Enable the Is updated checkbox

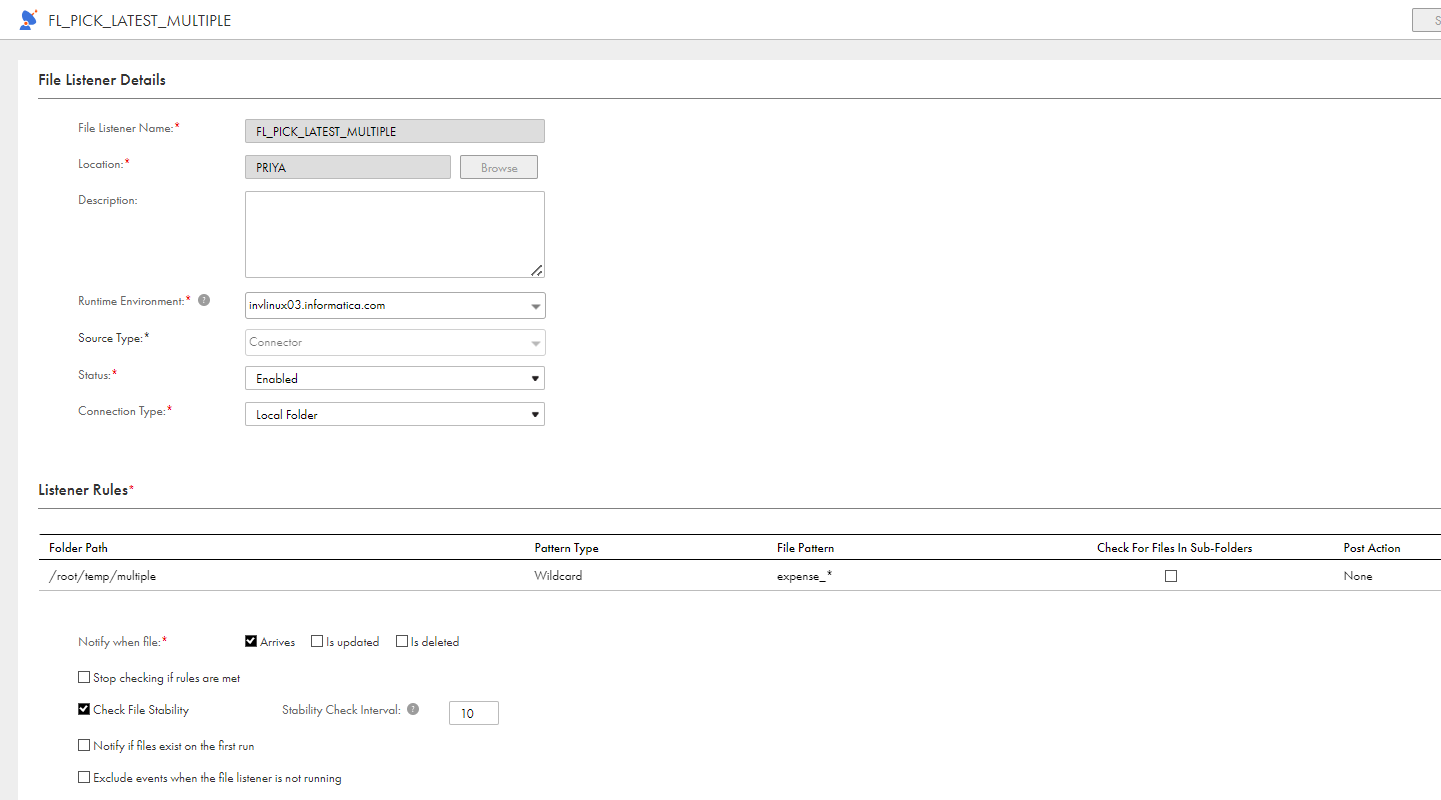pos(317,641)
